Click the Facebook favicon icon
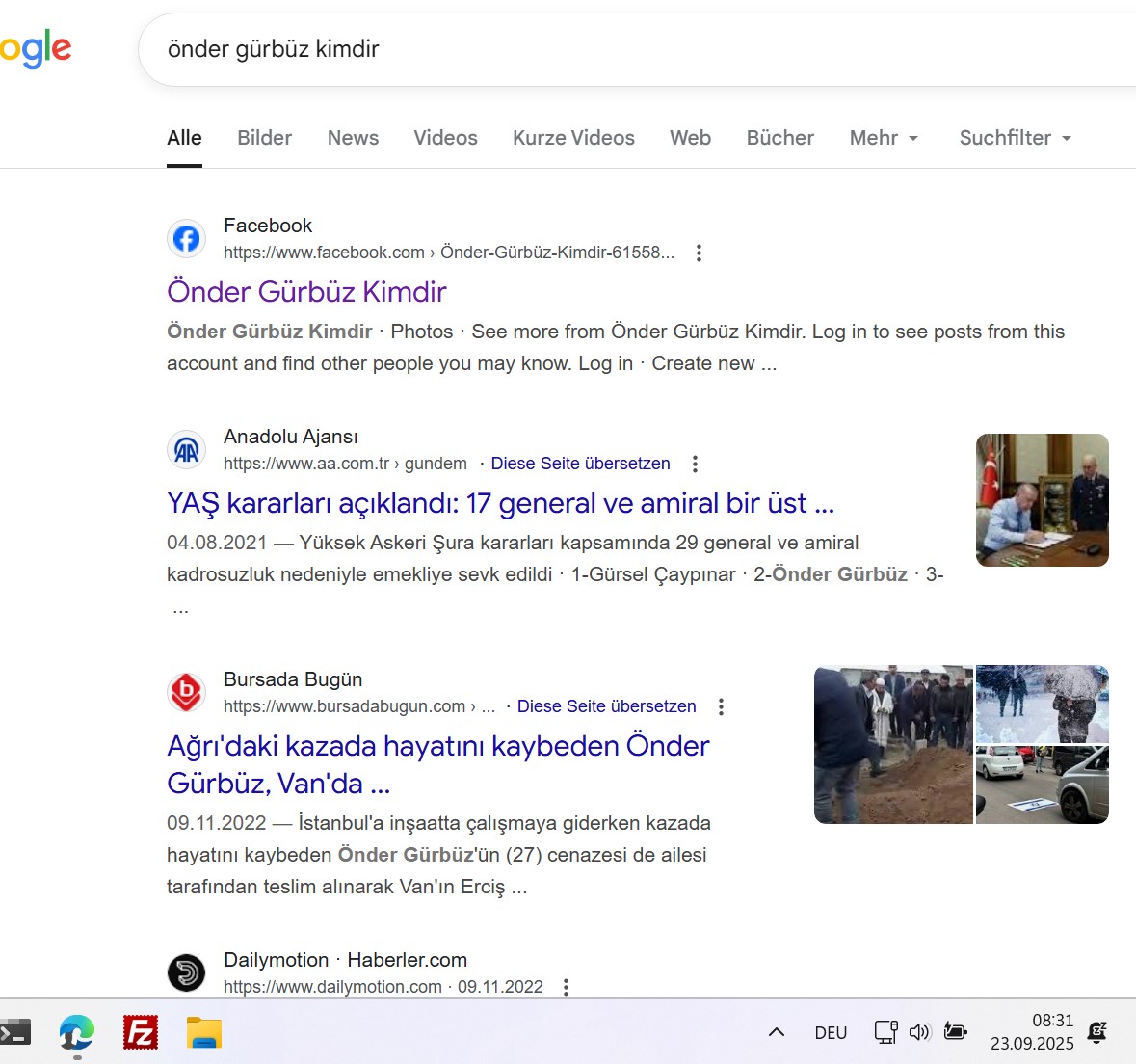 pyautogui.click(x=187, y=238)
